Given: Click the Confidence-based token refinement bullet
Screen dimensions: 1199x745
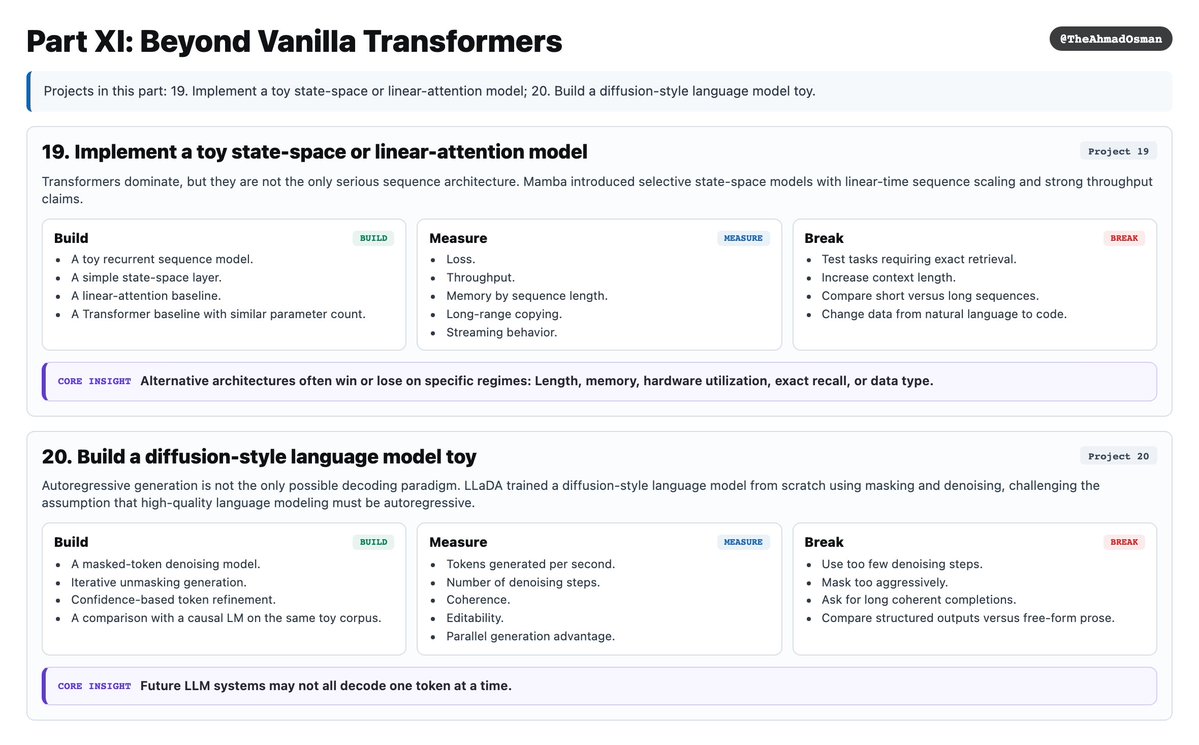Looking at the screenshot, I should 173,600.
